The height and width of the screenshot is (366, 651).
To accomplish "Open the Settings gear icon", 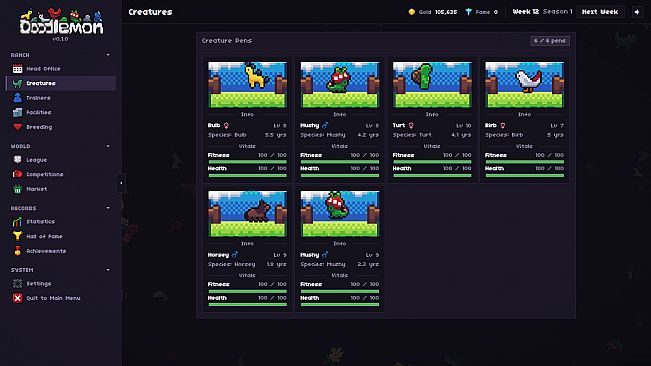I will click(x=17, y=284).
